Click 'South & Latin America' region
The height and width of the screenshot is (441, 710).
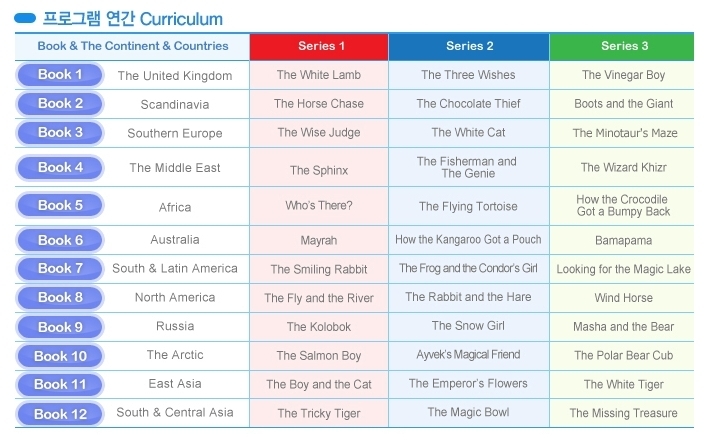pos(175,268)
